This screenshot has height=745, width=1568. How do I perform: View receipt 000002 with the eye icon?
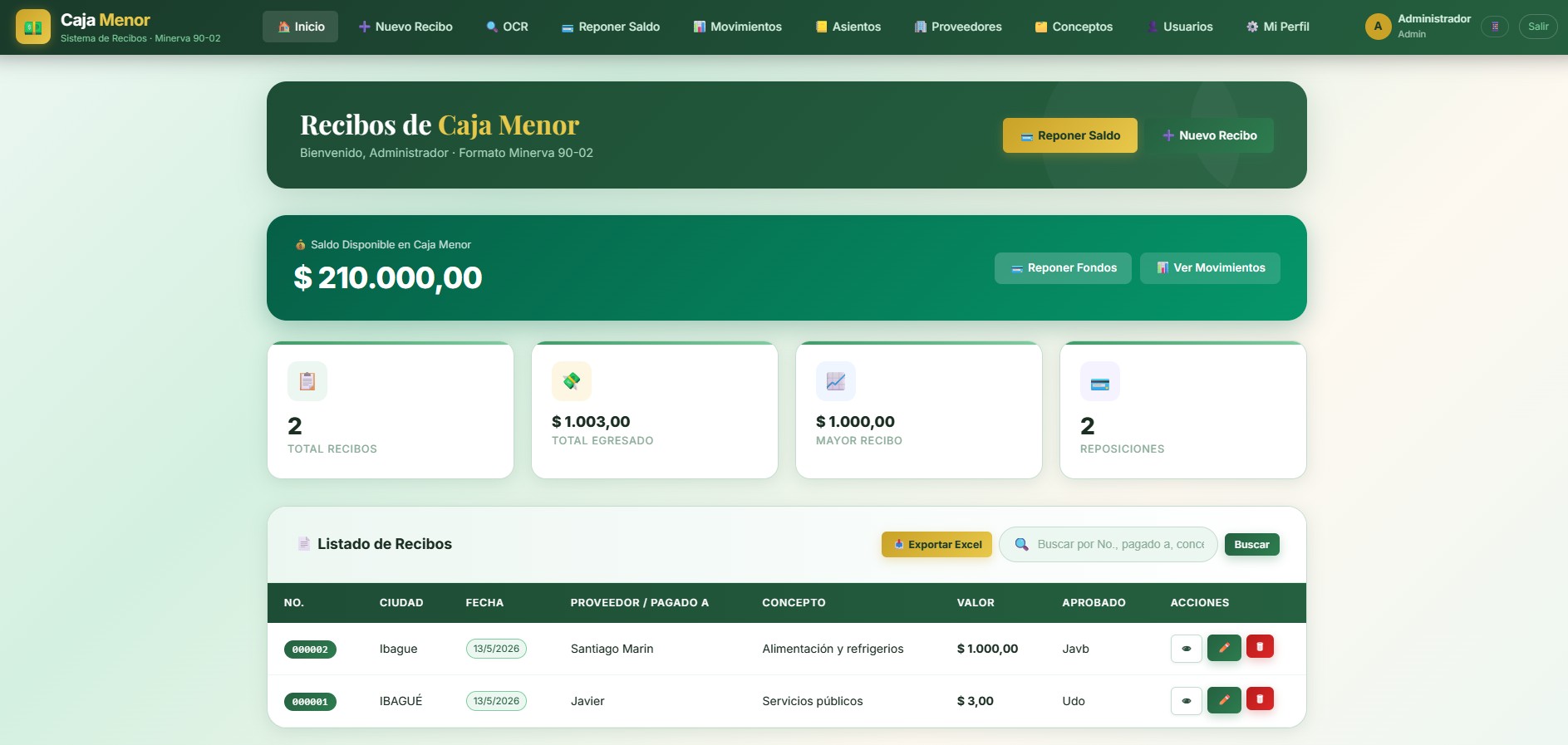[x=1186, y=649]
